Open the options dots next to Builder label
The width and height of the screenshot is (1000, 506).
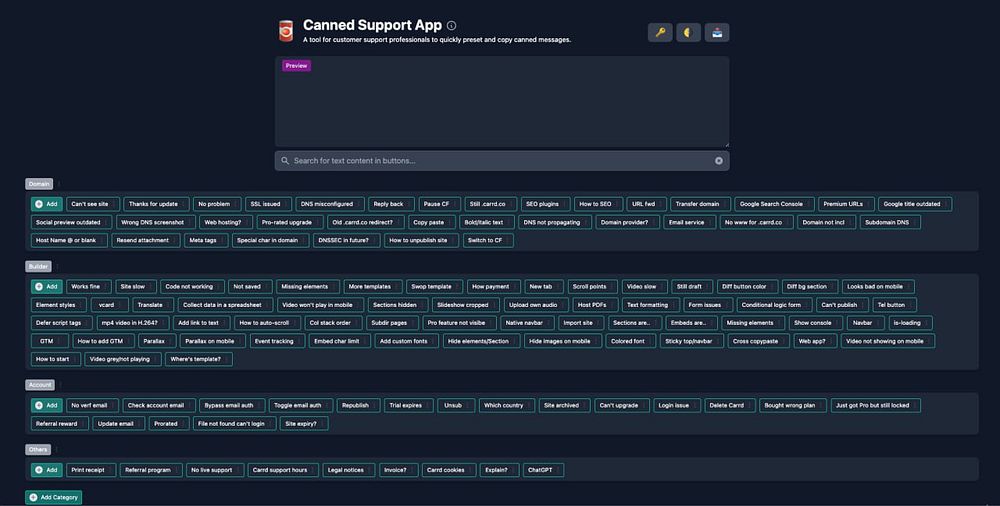click(x=57, y=266)
